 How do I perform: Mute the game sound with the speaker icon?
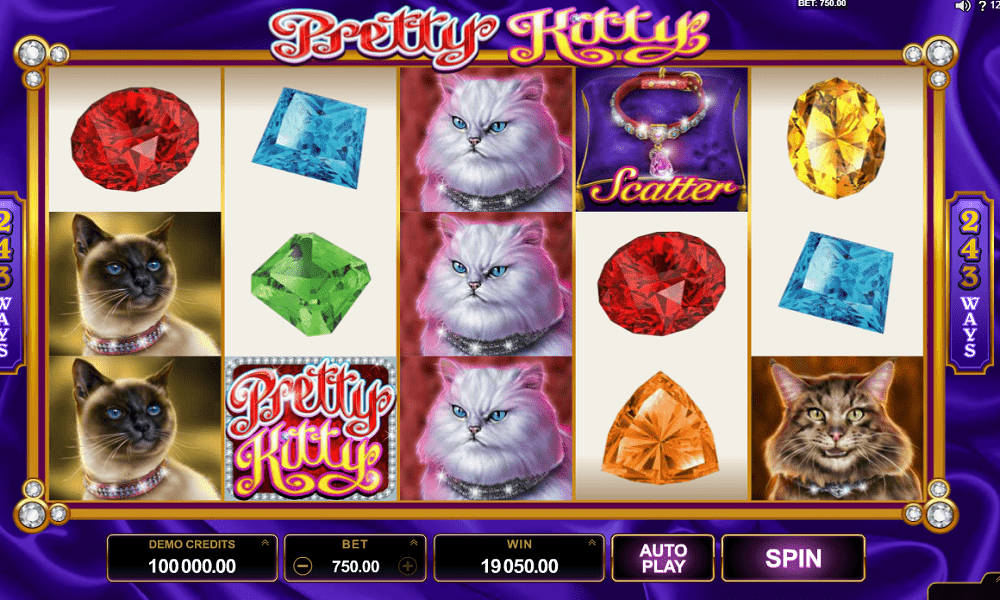pyautogui.click(x=962, y=6)
